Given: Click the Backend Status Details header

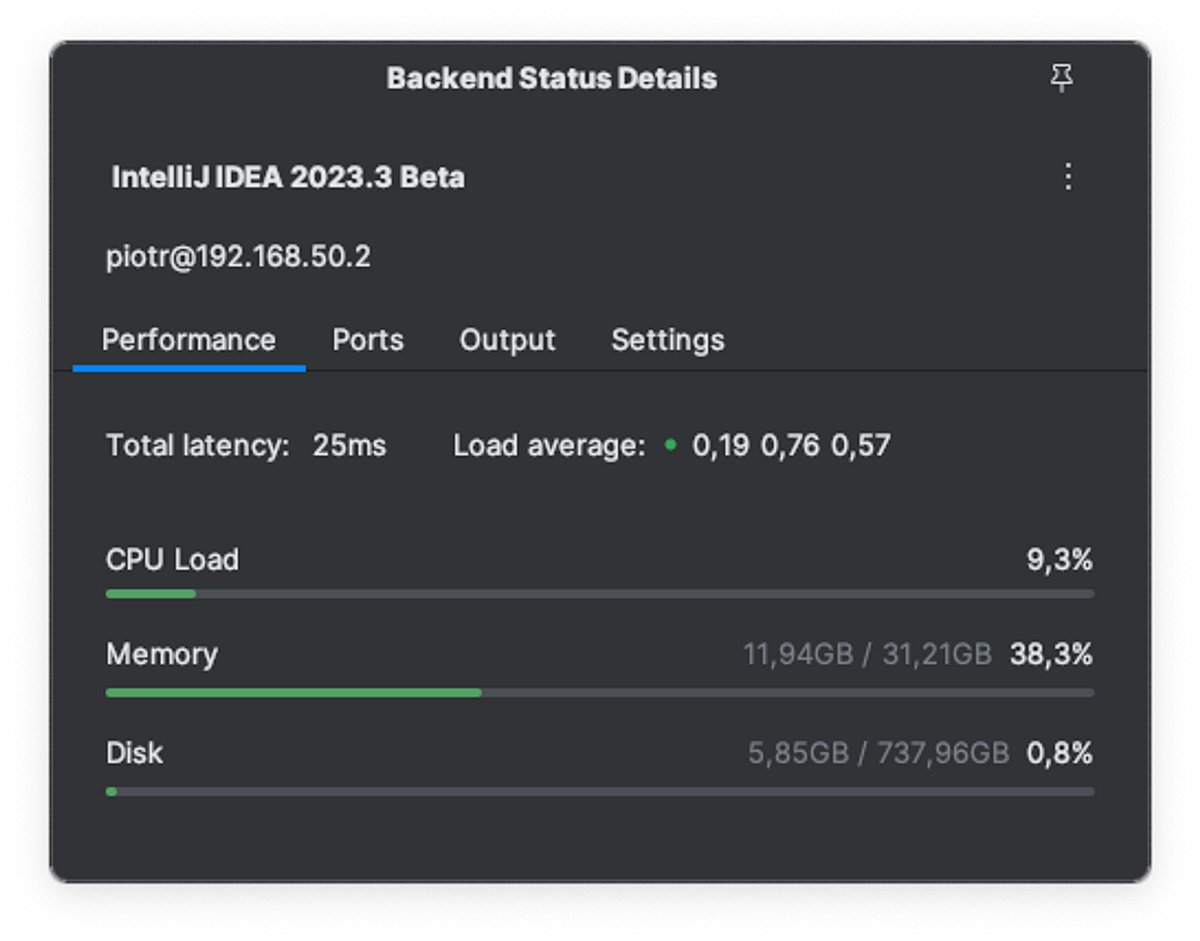Looking at the screenshot, I should click(552, 78).
